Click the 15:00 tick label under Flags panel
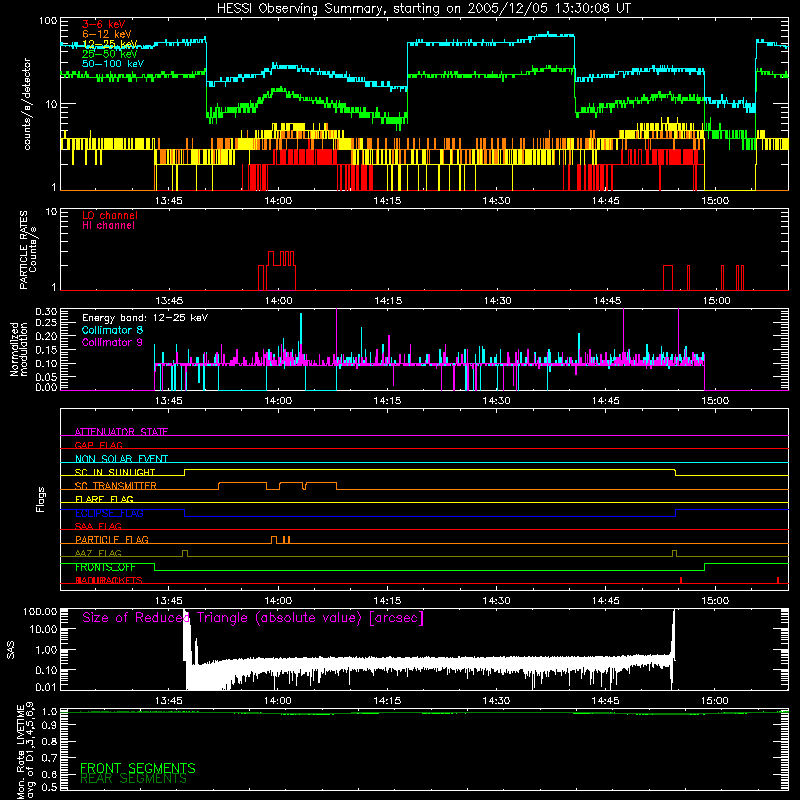The image size is (800, 800). (715, 601)
